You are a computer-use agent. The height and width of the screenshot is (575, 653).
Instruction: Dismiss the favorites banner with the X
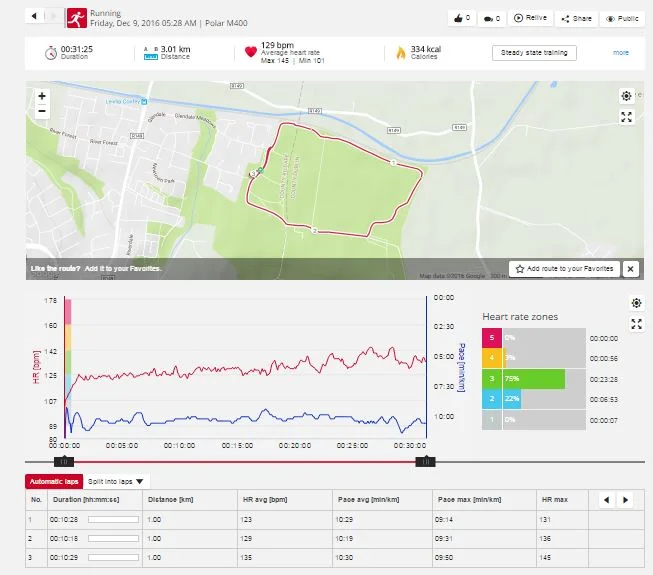point(630,268)
